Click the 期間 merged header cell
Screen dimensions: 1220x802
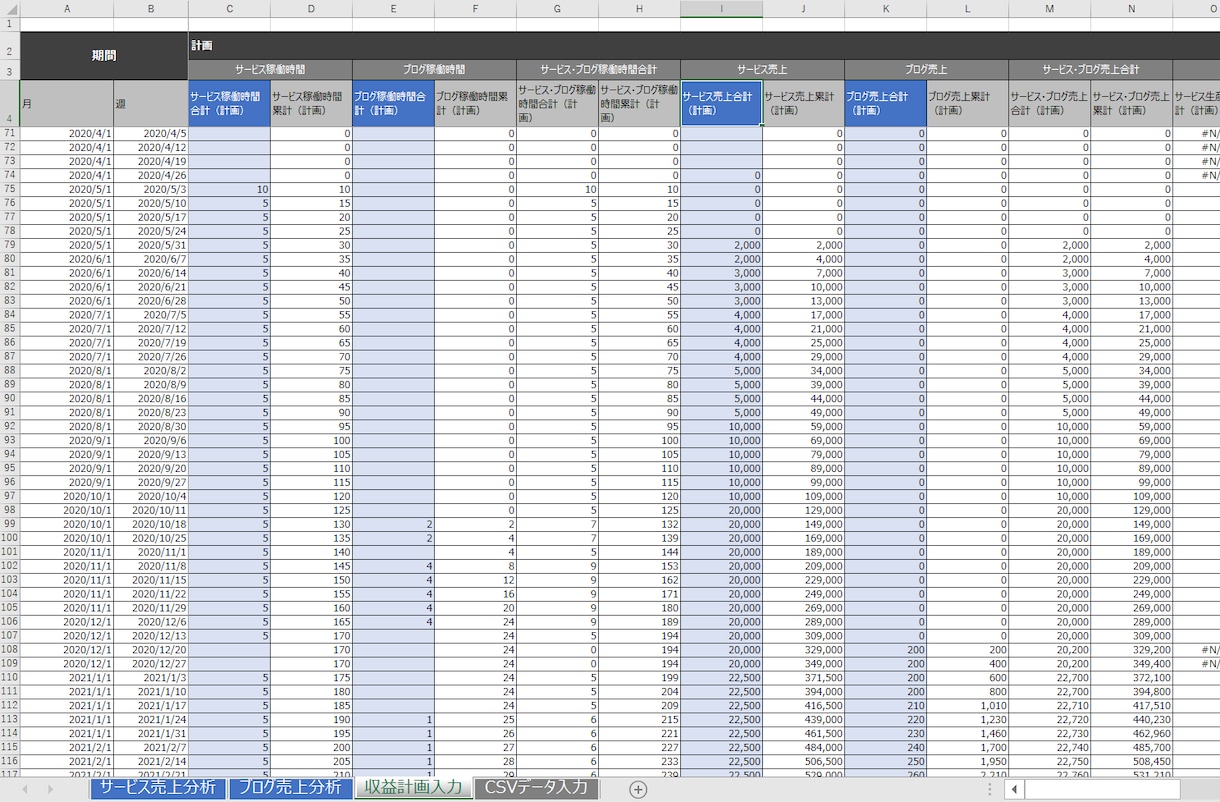click(x=104, y=56)
